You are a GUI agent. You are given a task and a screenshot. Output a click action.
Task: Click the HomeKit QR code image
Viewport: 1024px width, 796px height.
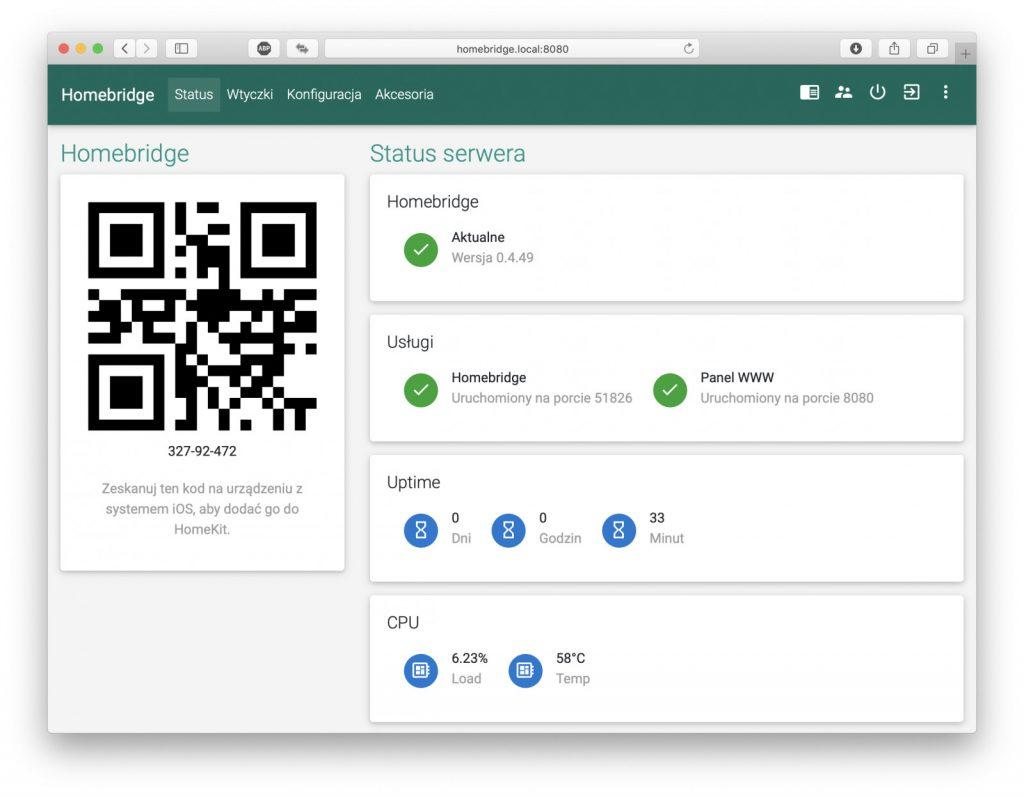(202, 316)
